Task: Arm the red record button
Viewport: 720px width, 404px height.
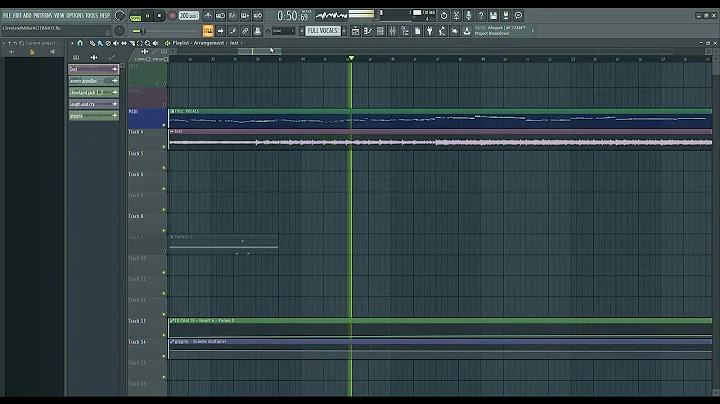Action: 172,16
